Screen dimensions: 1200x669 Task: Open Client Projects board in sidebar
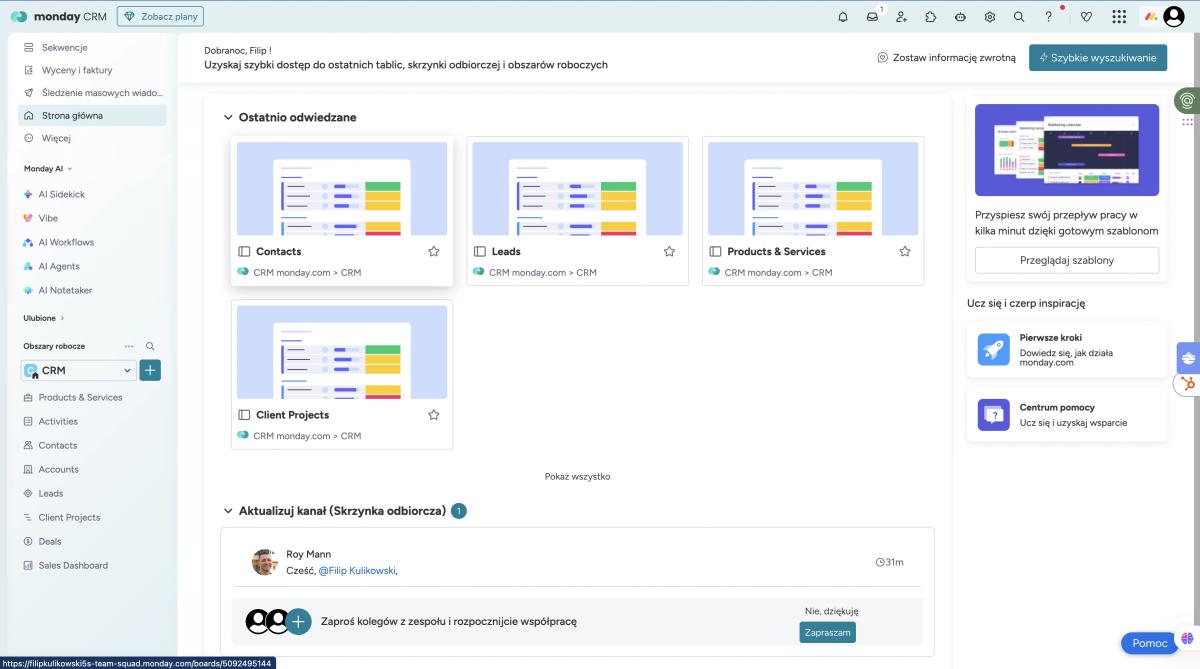point(92,517)
